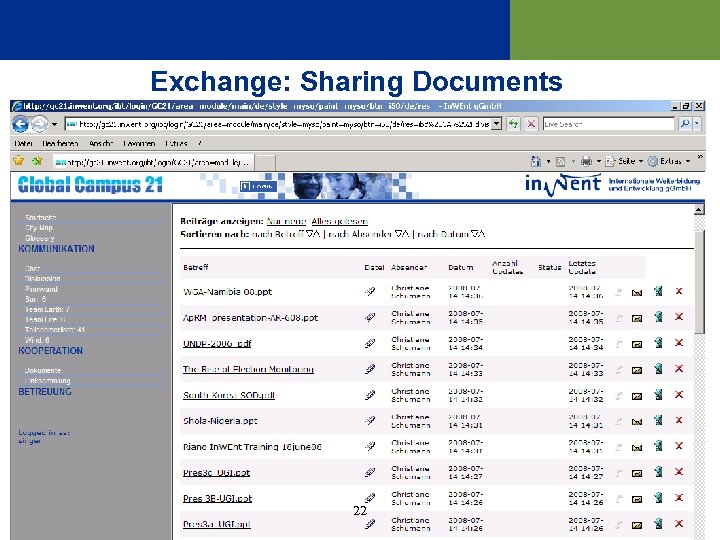This screenshot has height=540, width=720.
Task: Click the envelope icon in UNDP-2006 row
Action: [637, 344]
